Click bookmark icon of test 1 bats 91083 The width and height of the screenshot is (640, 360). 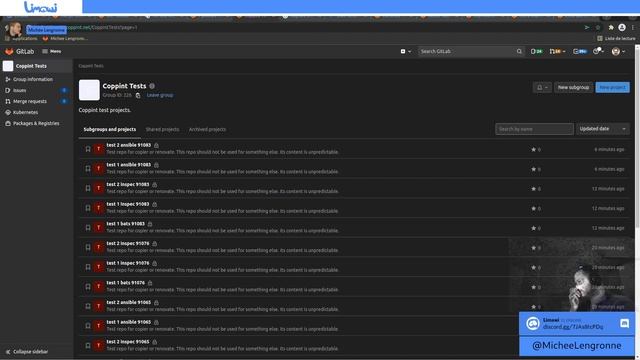point(88,228)
